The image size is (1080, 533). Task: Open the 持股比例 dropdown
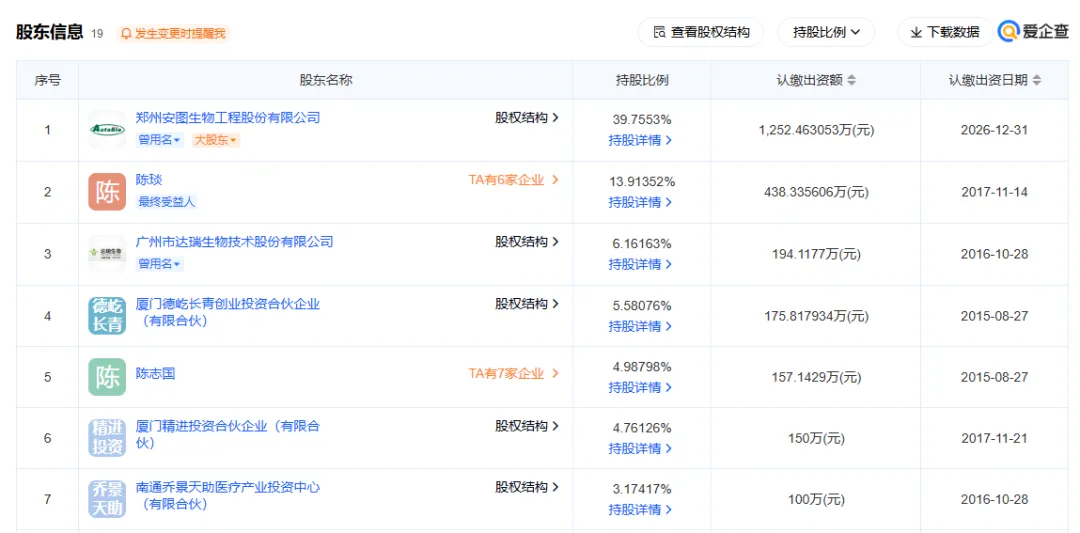(x=826, y=32)
